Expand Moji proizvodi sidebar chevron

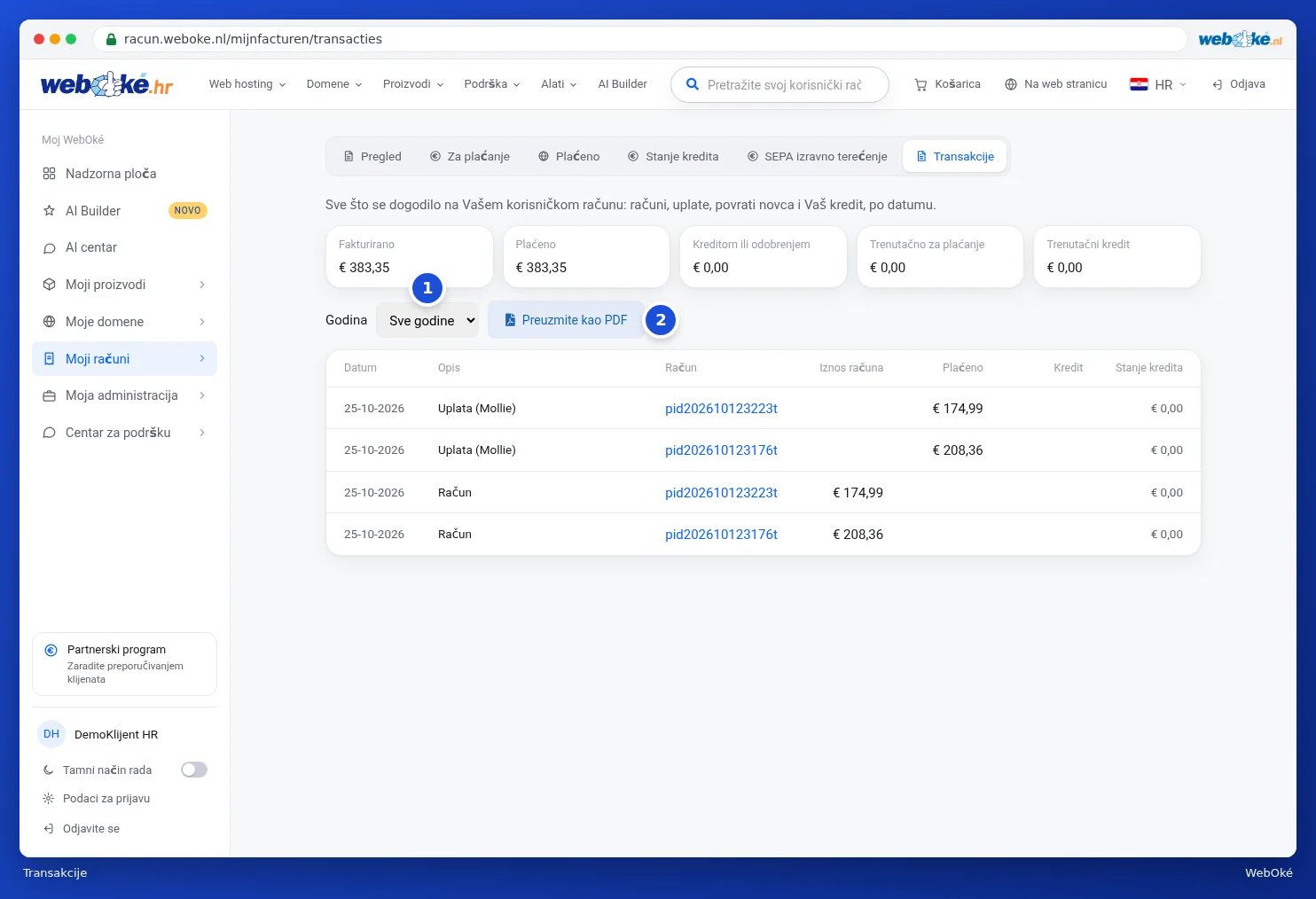click(x=202, y=285)
